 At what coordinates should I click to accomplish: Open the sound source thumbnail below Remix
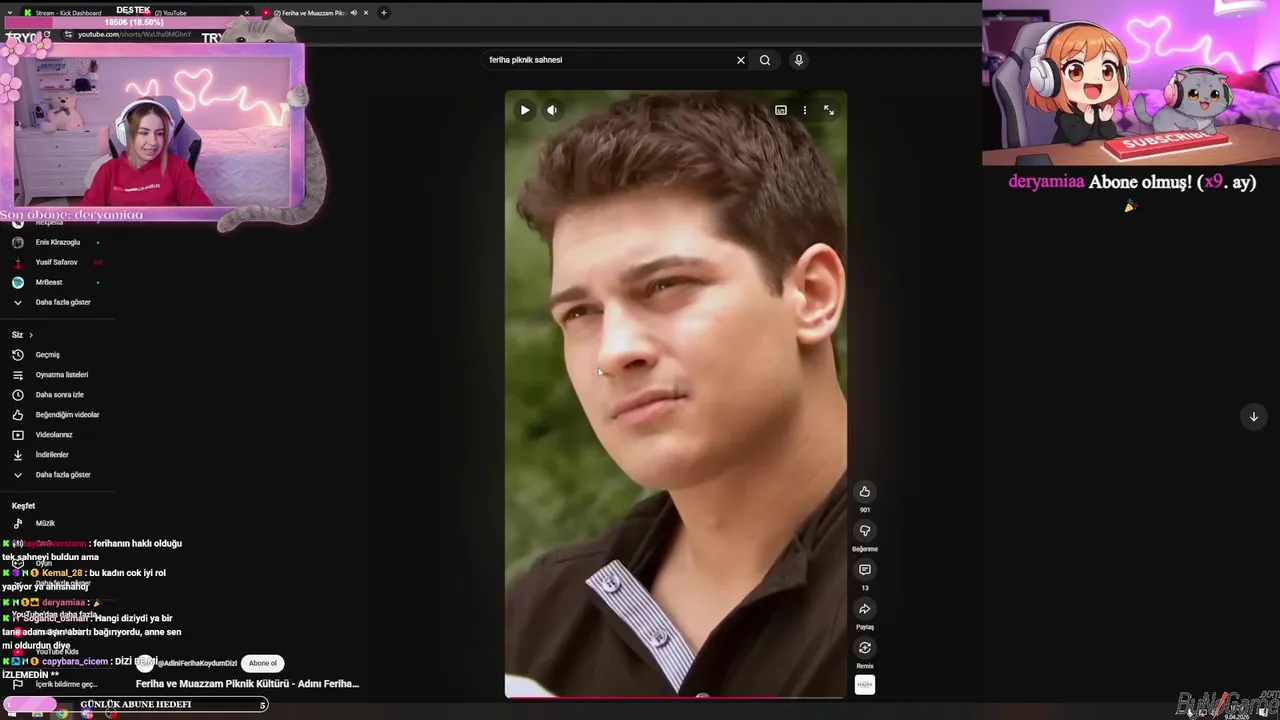coord(865,684)
